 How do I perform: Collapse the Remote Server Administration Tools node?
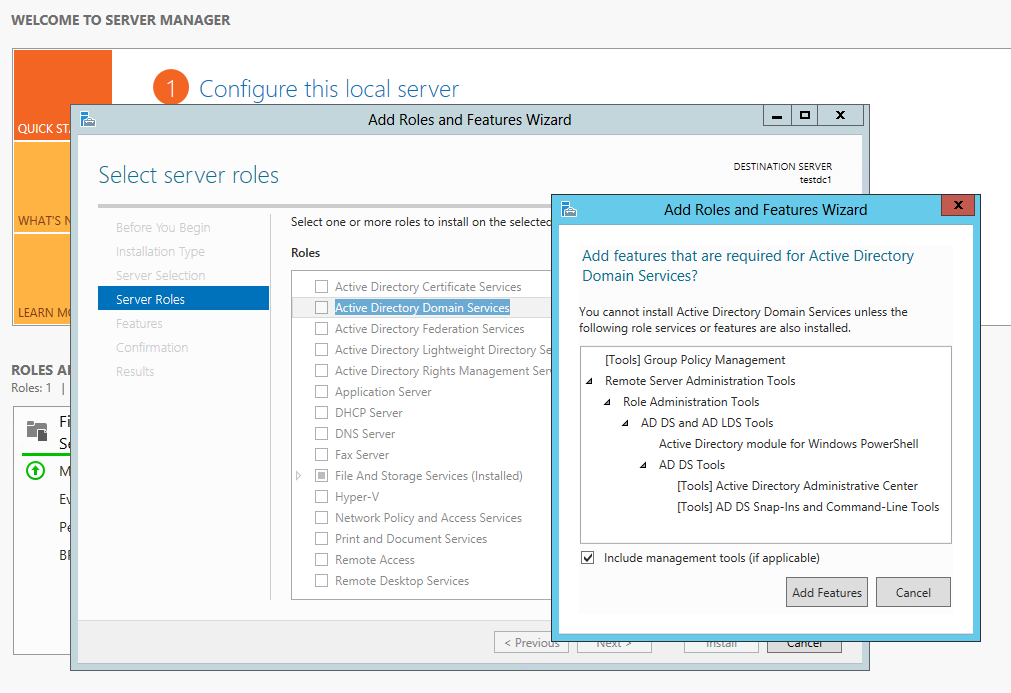tap(589, 381)
